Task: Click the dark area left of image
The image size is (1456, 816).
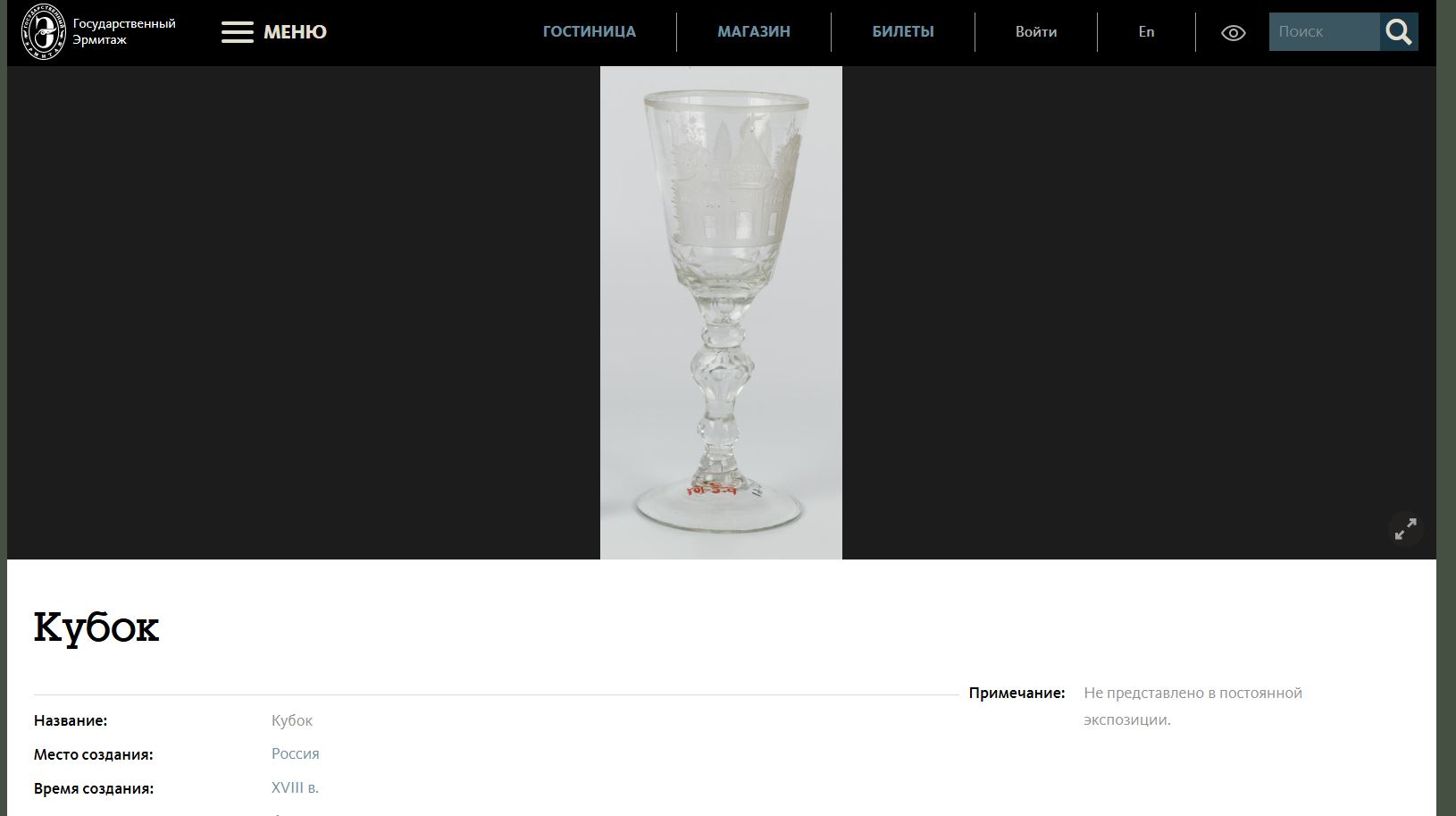Action: pyautogui.click(x=304, y=313)
